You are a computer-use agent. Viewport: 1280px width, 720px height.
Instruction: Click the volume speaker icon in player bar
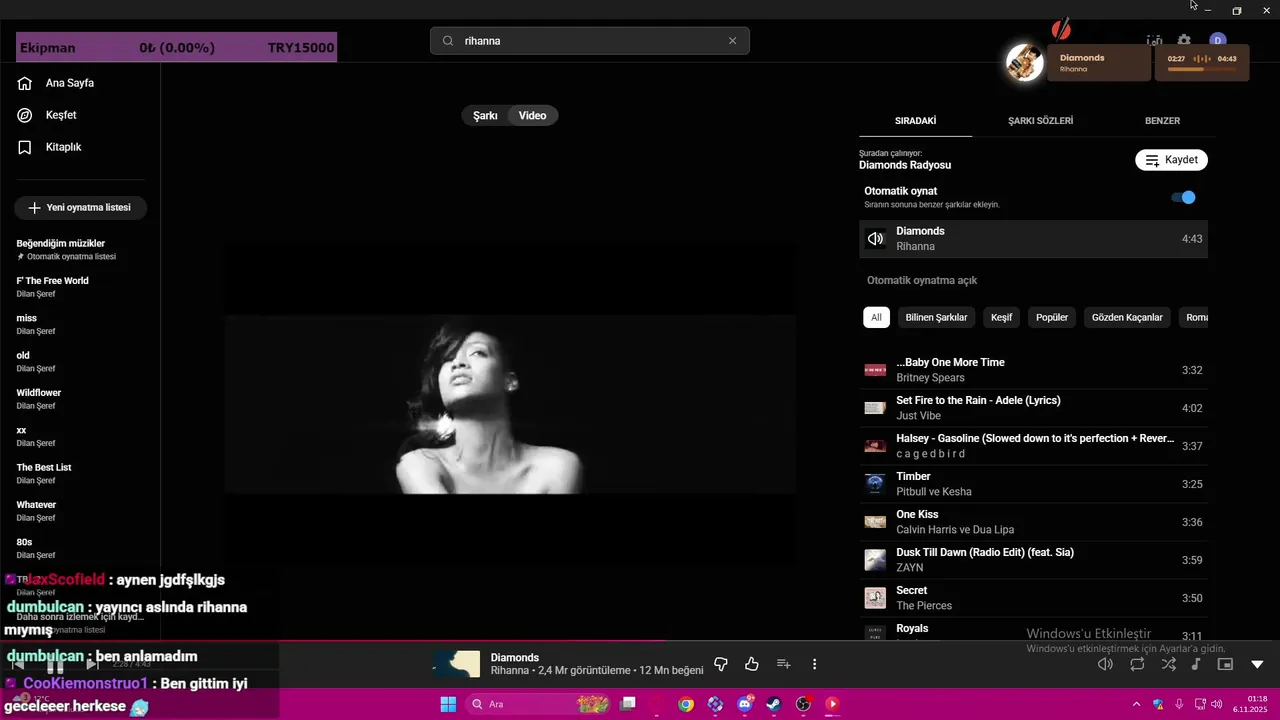(1105, 664)
